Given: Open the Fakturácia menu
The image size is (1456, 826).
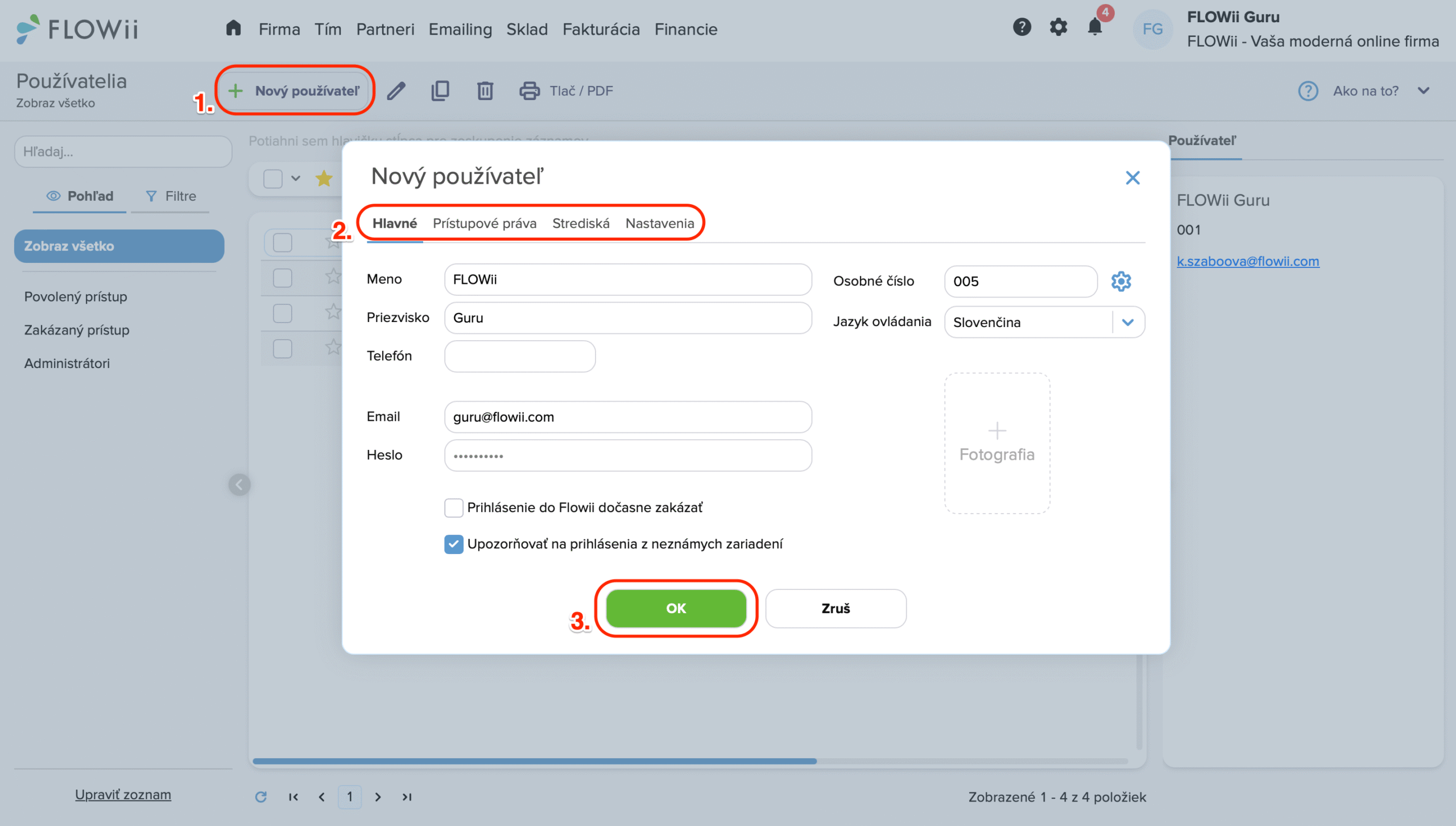Looking at the screenshot, I should click(x=601, y=29).
